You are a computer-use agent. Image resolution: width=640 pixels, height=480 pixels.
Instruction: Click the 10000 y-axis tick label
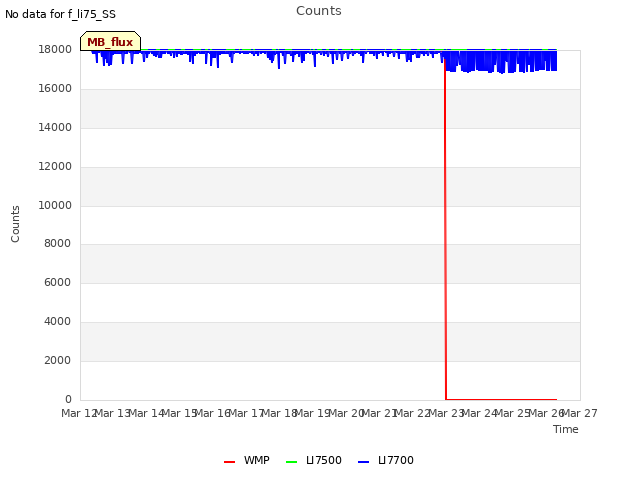(55, 205)
